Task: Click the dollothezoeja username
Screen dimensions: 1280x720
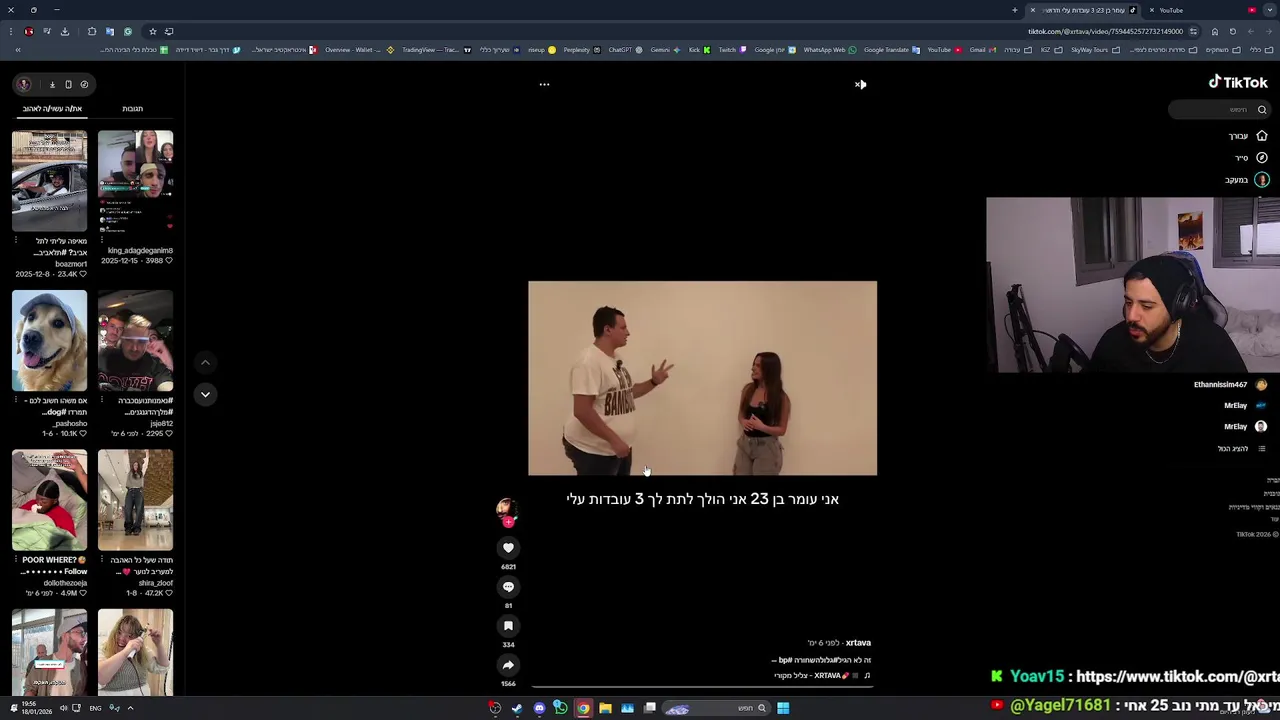Action: point(65,583)
